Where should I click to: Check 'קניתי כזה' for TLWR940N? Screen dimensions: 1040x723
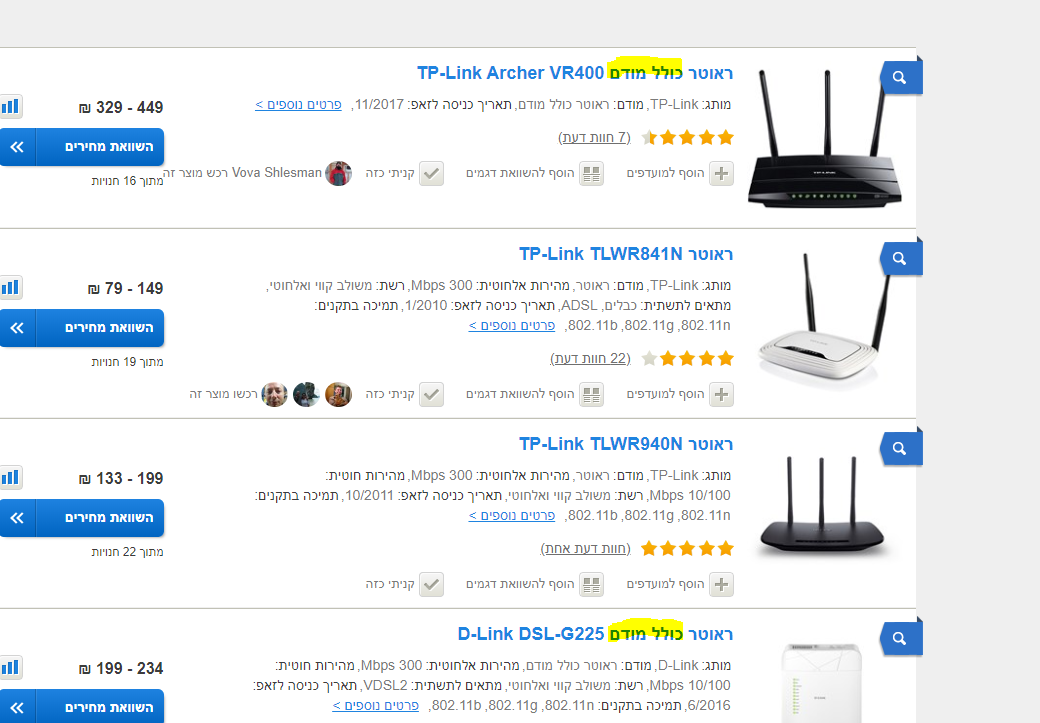click(431, 584)
